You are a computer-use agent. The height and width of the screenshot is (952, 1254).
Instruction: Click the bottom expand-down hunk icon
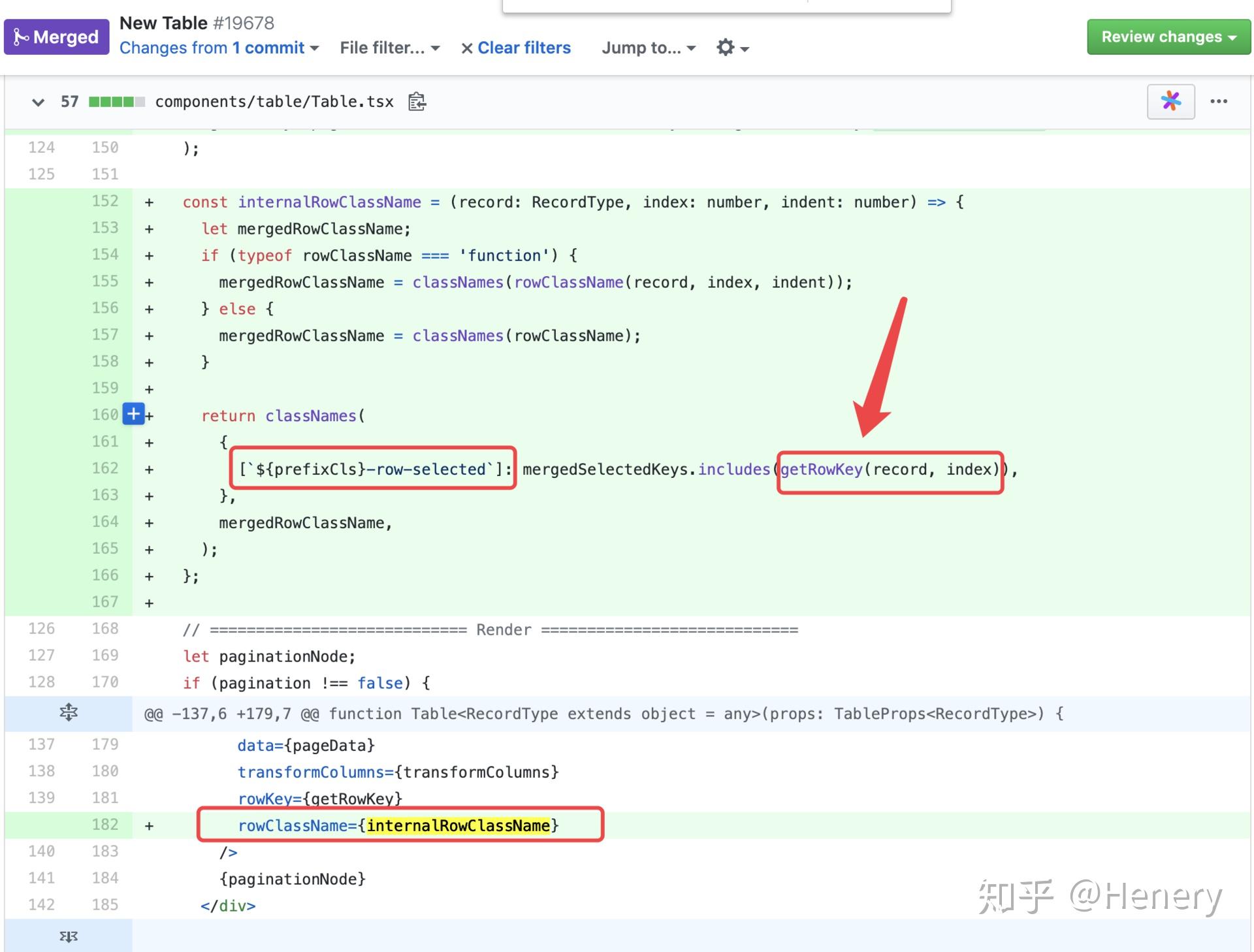click(x=68, y=936)
